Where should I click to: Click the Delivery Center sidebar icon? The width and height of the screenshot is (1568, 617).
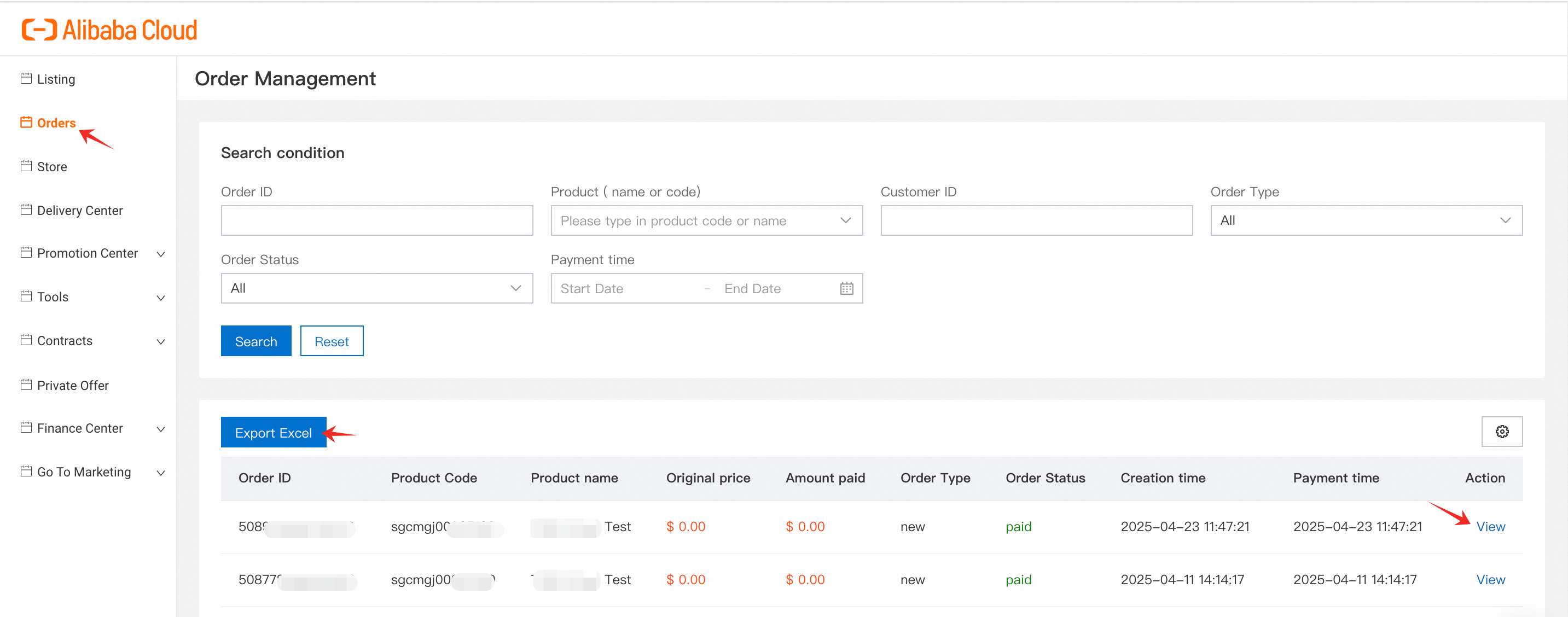click(26, 210)
